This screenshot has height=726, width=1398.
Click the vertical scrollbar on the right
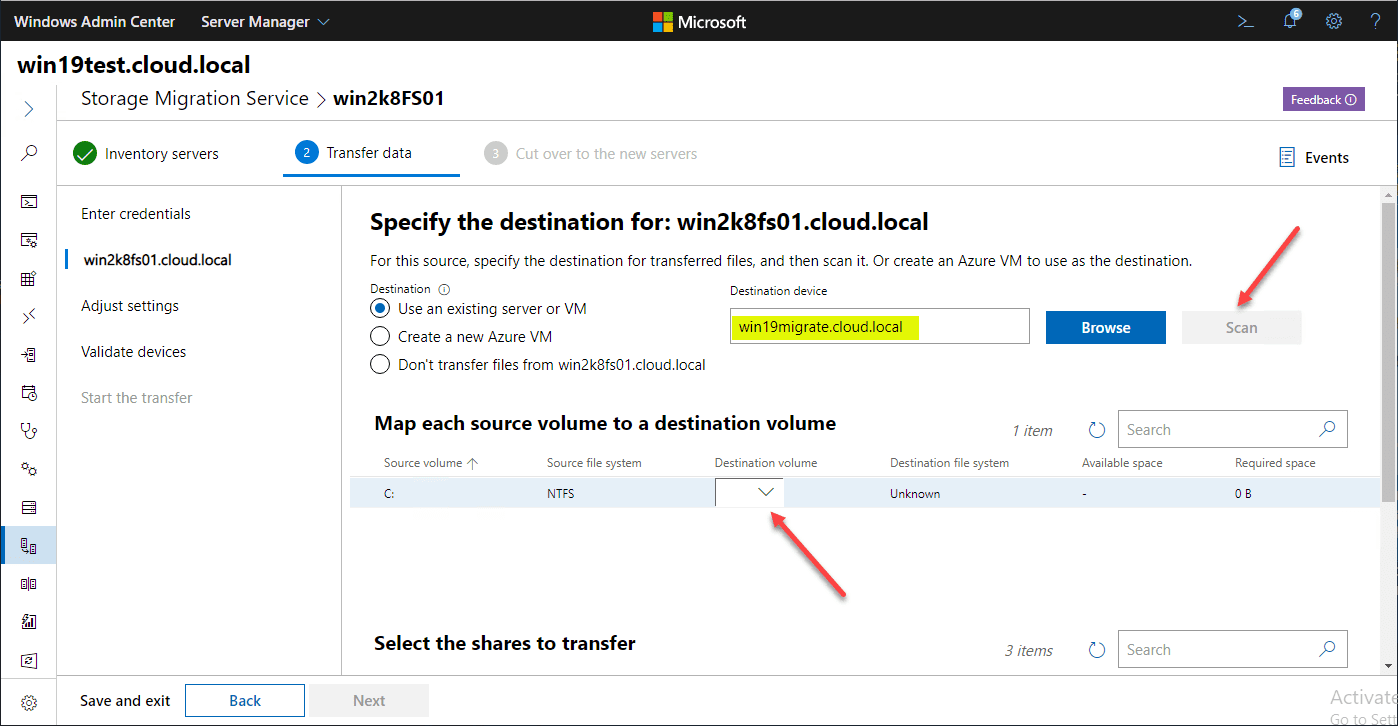pyautogui.click(x=1387, y=350)
